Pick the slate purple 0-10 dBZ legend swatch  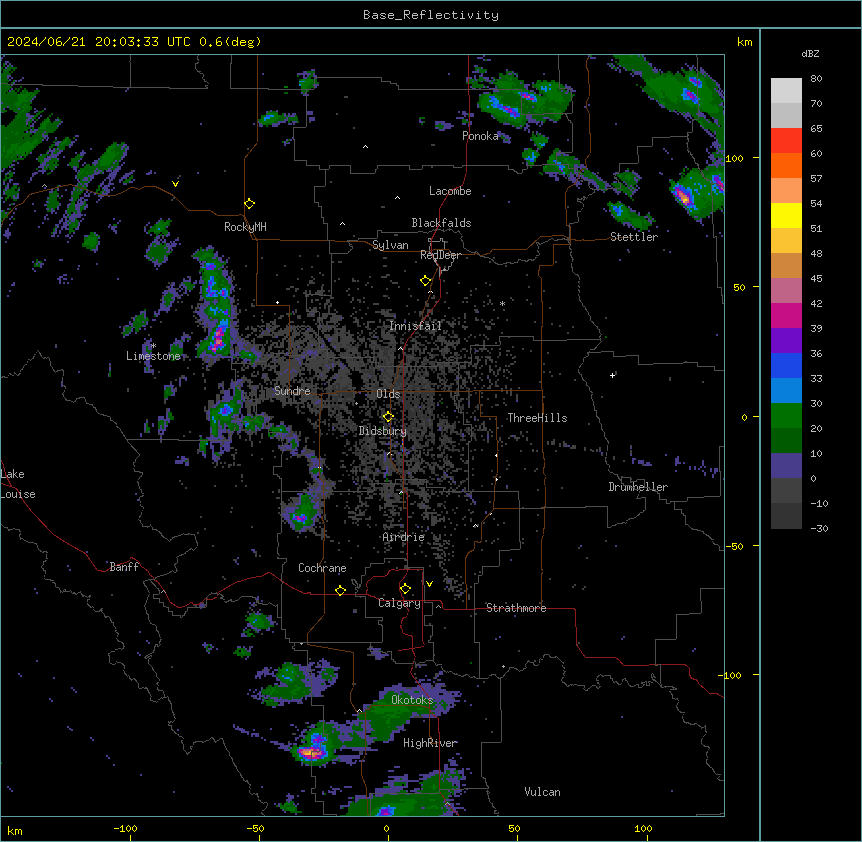pyautogui.click(x=786, y=466)
